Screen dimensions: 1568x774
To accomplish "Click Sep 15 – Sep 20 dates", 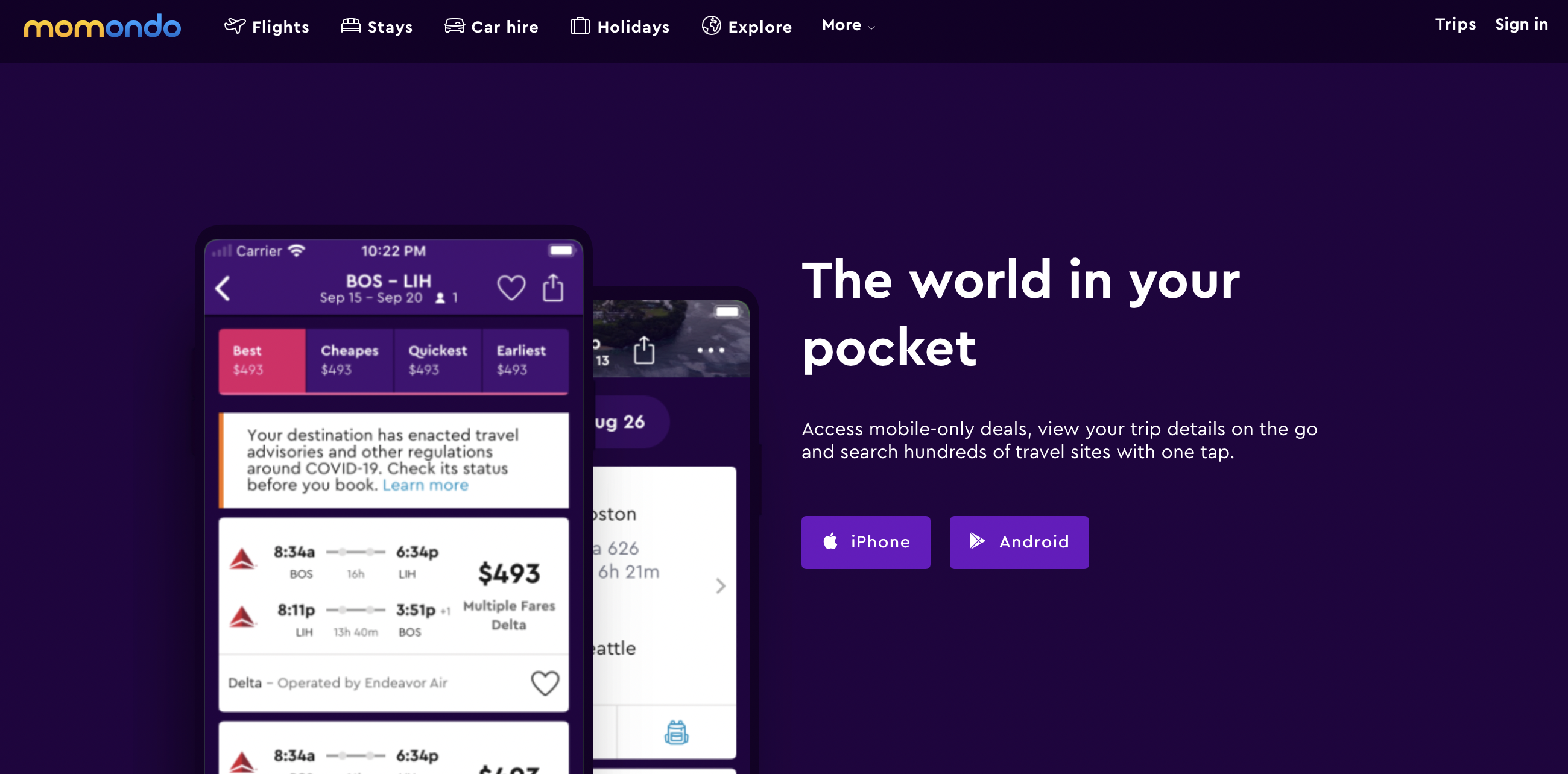I will click(x=371, y=298).
